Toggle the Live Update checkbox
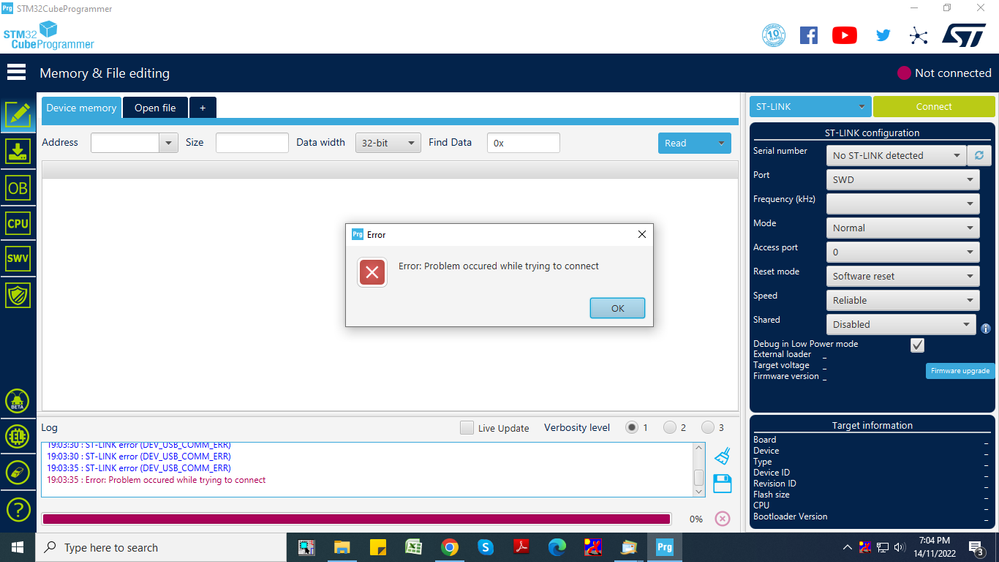 click(x=466, y=428)
